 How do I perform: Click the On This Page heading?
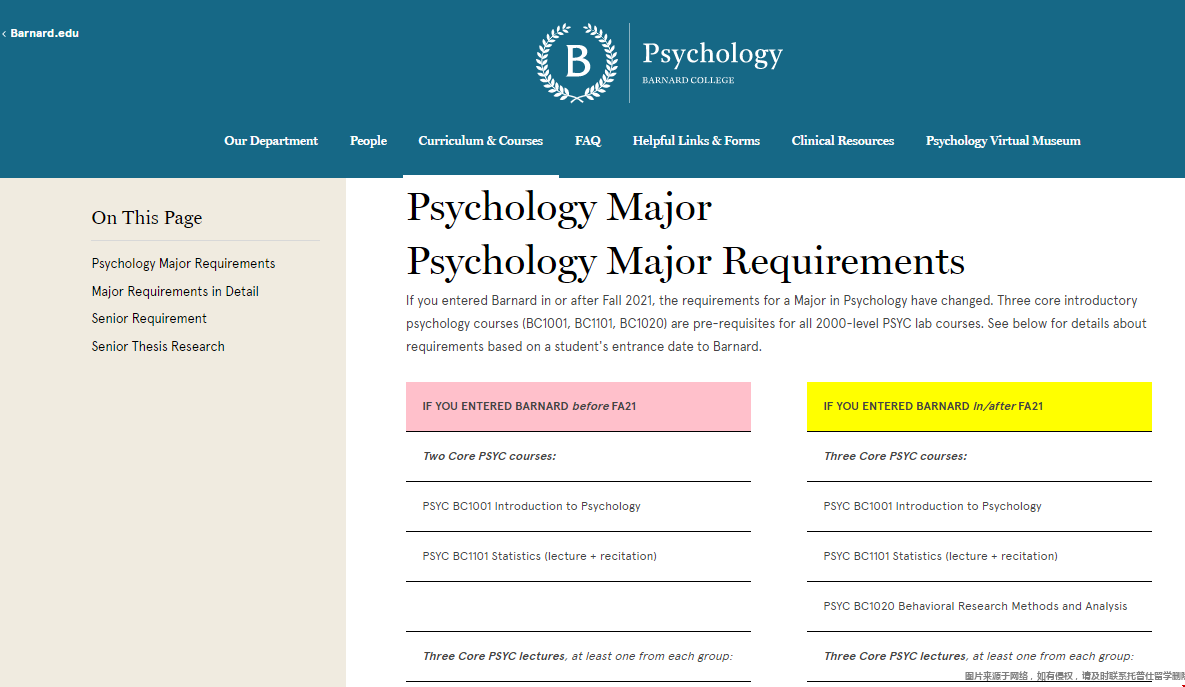(x=147, y=218)
